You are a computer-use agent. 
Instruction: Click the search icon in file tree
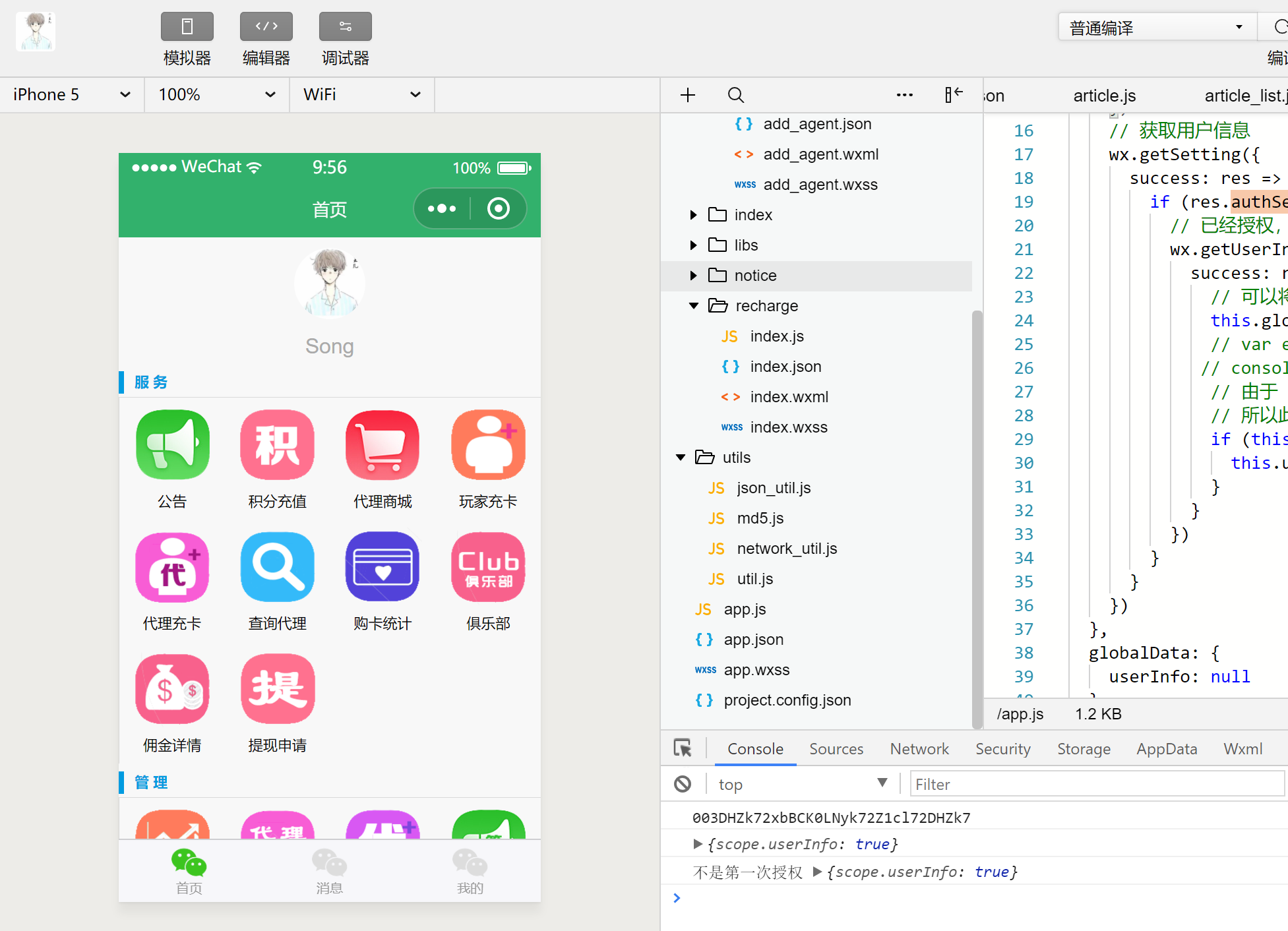click(x=736, y=95)
